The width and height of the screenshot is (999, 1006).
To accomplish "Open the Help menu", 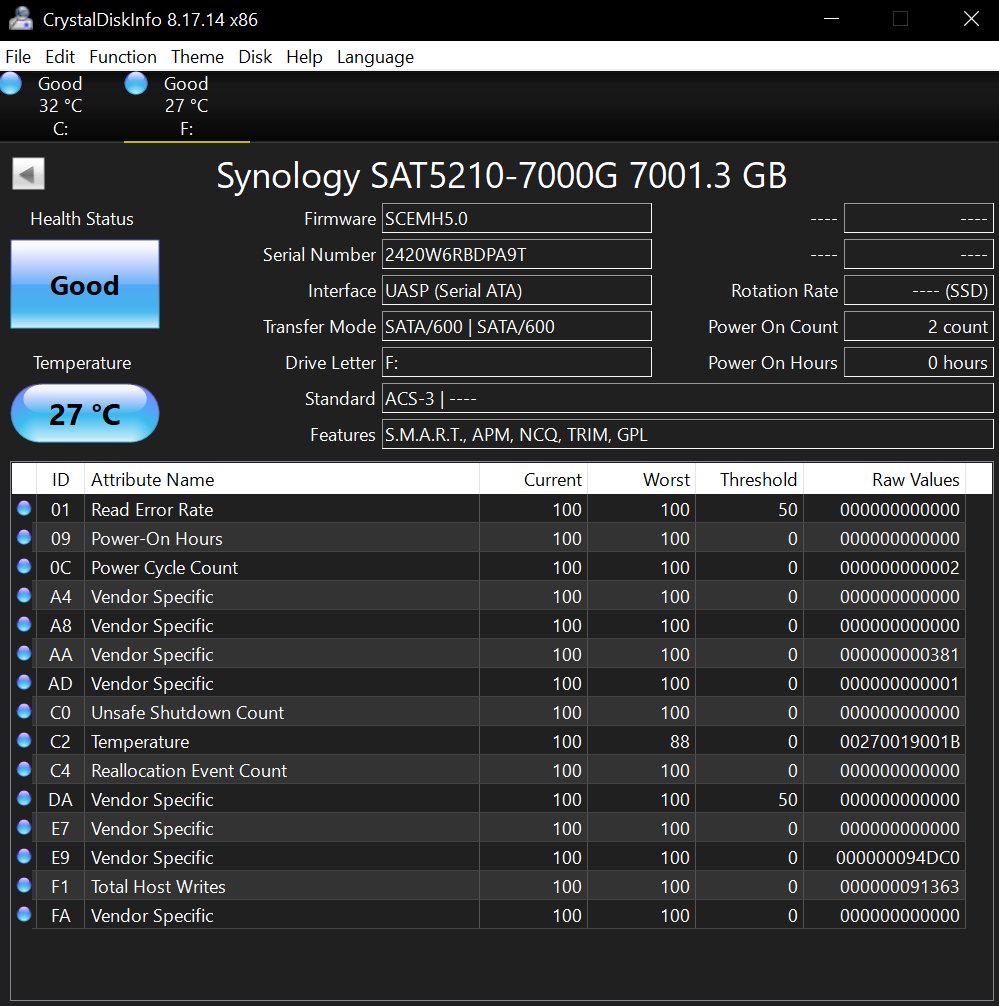I will coord(304,56).
